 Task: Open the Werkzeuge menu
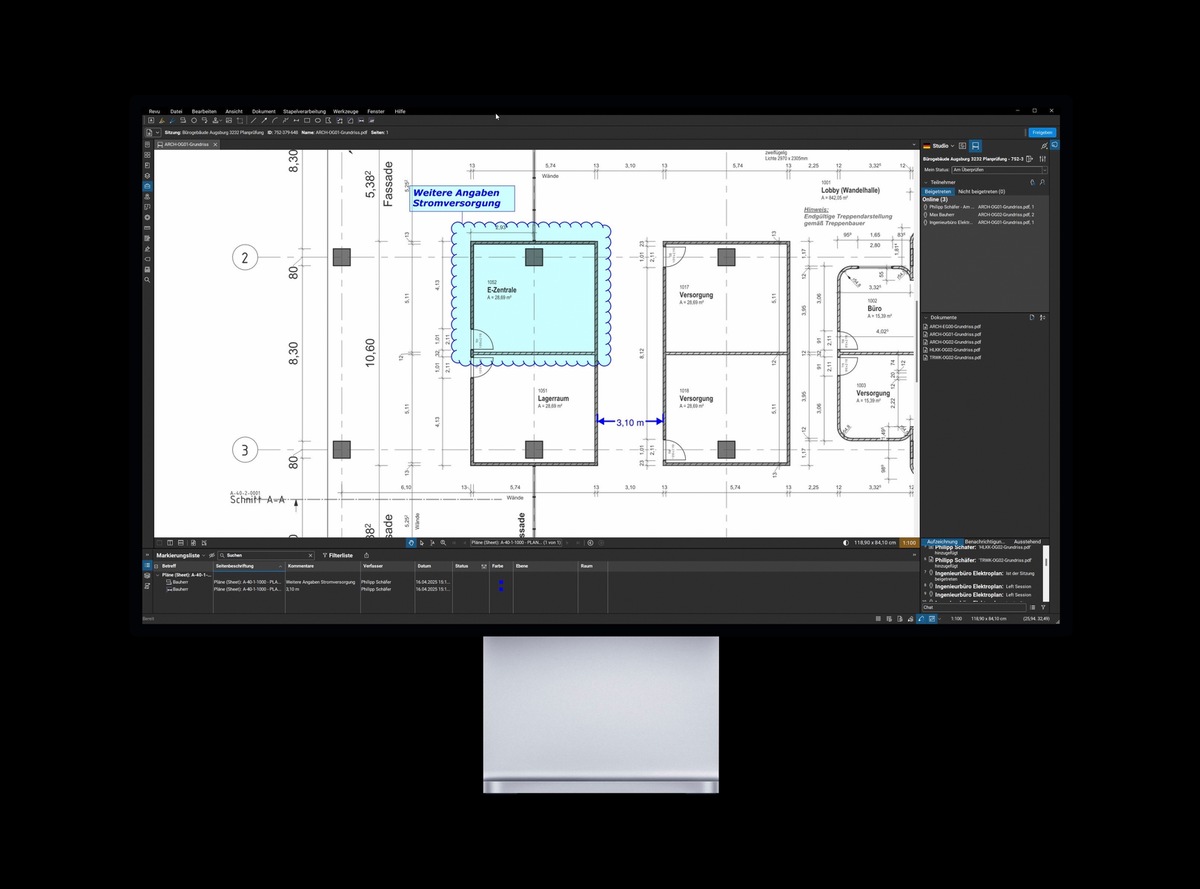tap(345, 111)
